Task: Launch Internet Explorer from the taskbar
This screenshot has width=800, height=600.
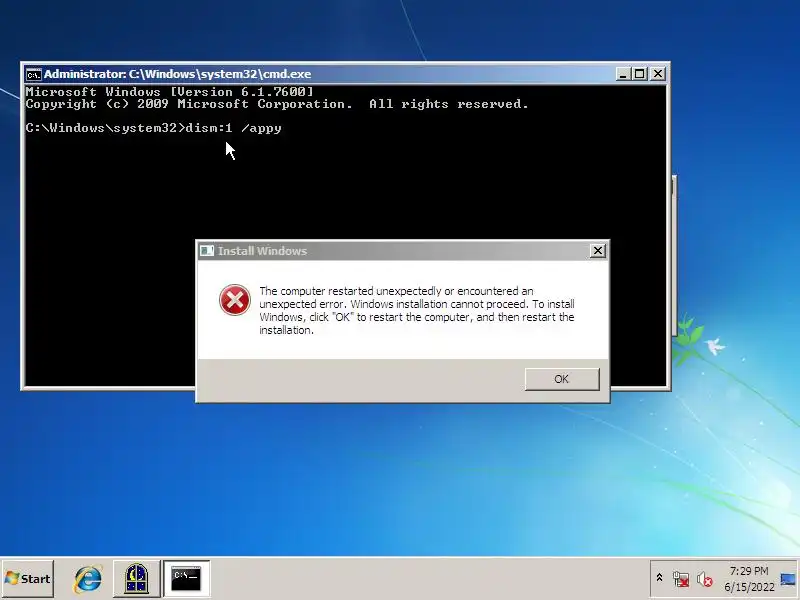Action: click(88, 579)
